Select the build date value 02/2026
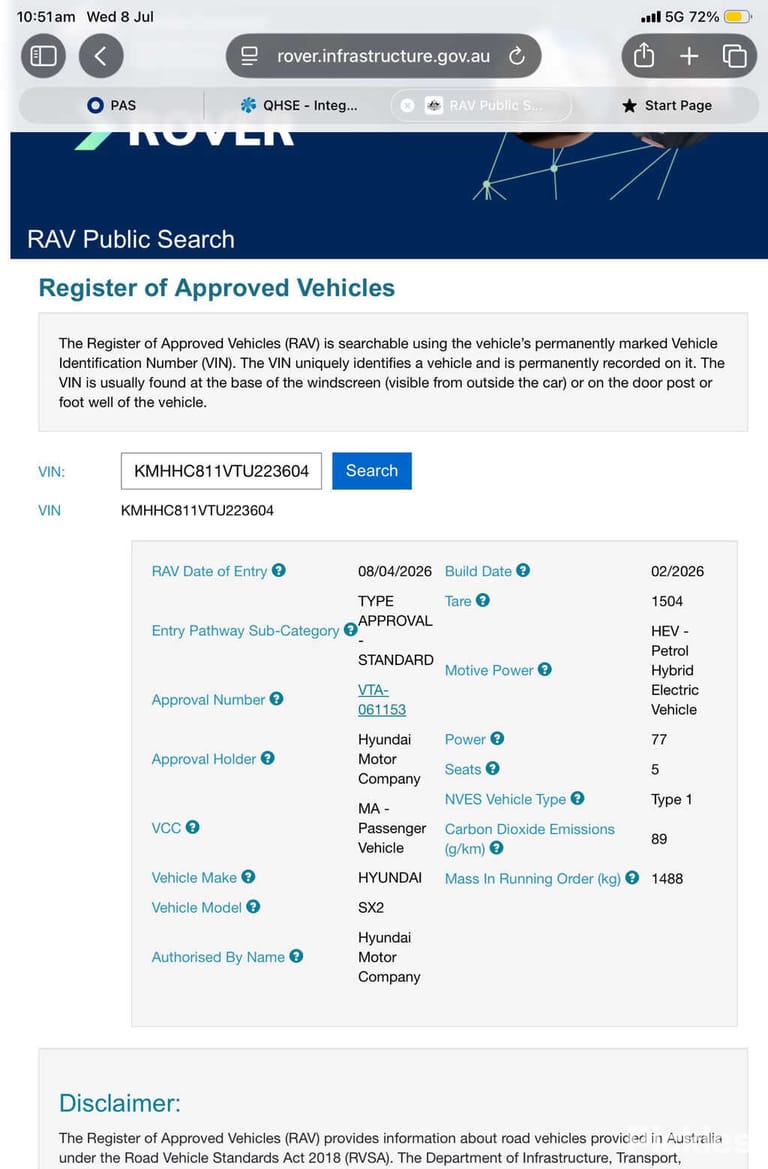Screen dimensions: 768x1169 pos(677,571)
